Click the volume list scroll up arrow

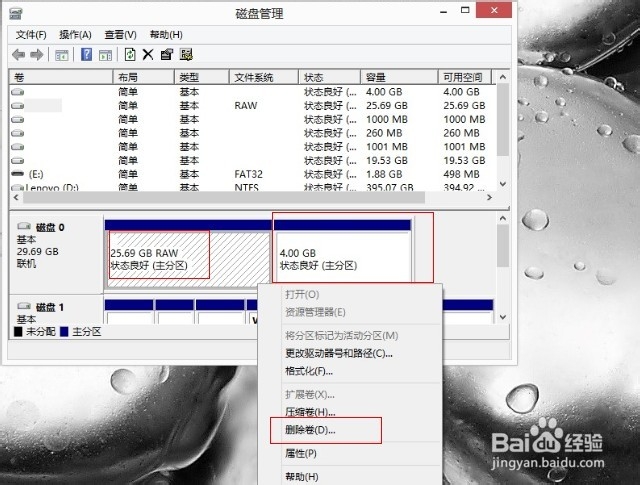pos(503,77)
